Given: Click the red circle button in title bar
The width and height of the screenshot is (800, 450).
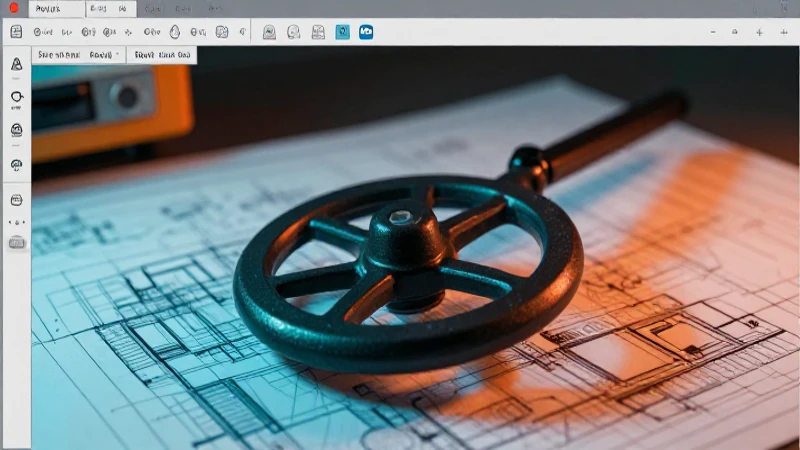Looking at the screenshot, I should click(14, 8).
